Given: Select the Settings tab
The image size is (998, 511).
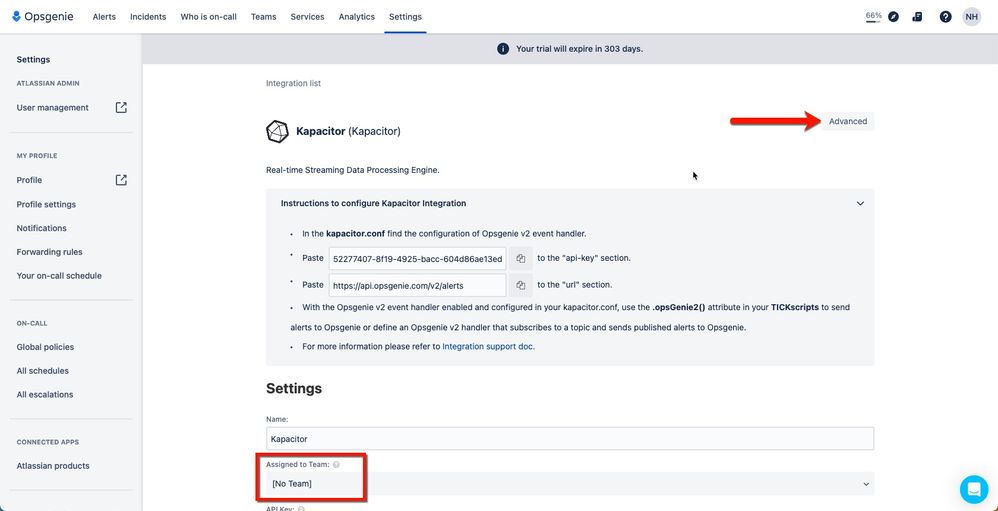Looking at the screenshot, I should coord(405,17).
